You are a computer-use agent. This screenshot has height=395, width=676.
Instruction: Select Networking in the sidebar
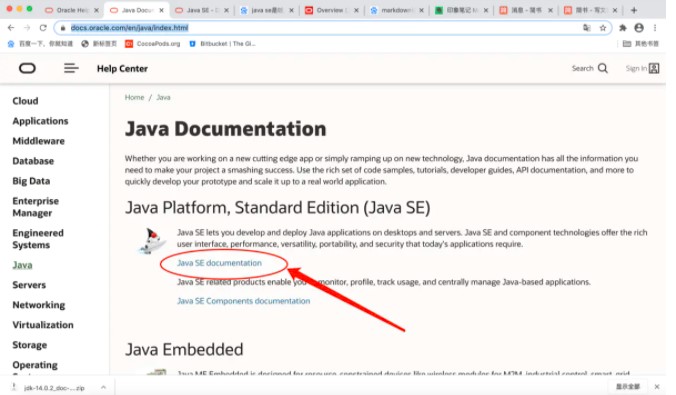tap(39, 305)
